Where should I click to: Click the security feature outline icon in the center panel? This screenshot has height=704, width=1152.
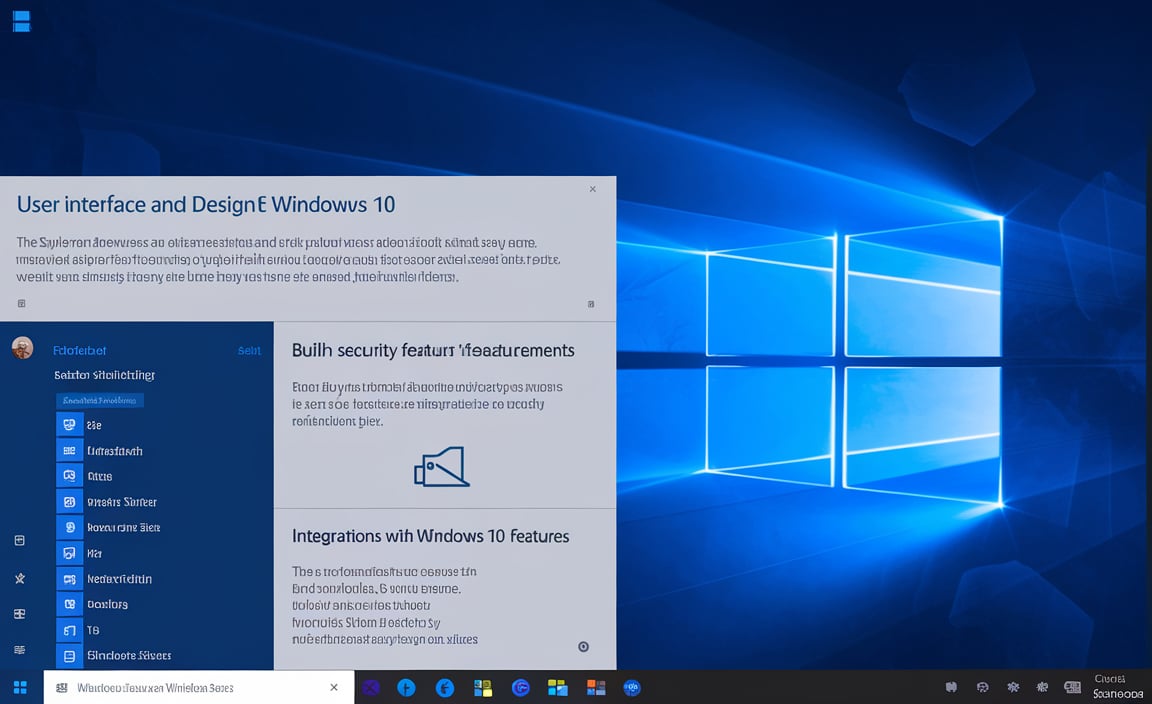(441, 467)
